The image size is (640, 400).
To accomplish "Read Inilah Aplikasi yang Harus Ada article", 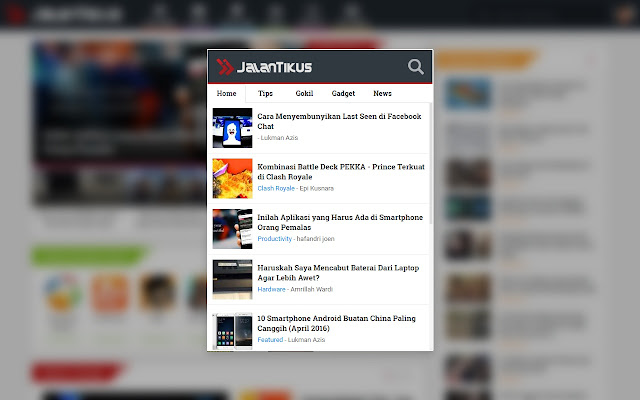I will 340,222.
